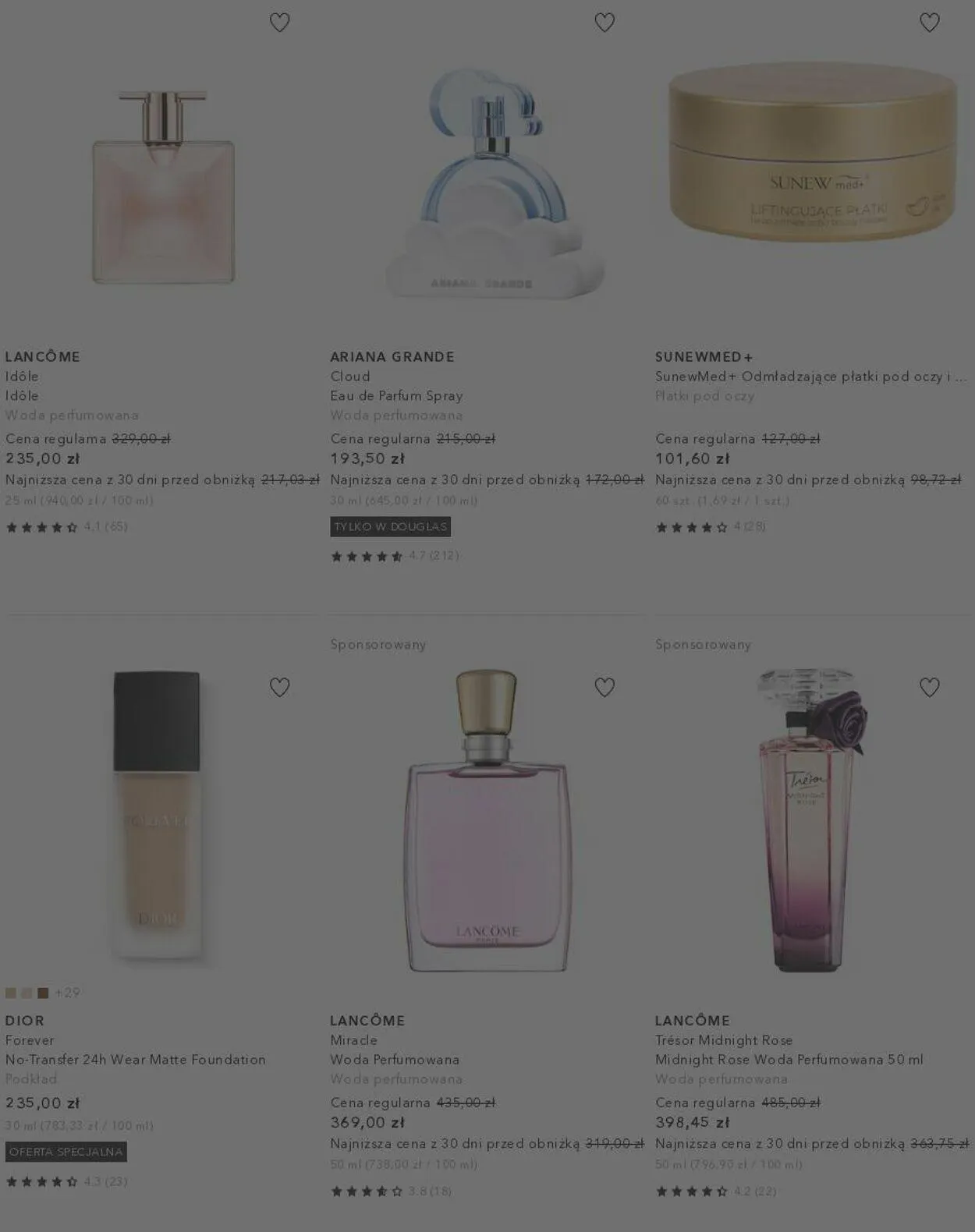Click the TYLKO W DOUGLAS badge
The height and width of the screenshot is (1232, 975).
390,527
